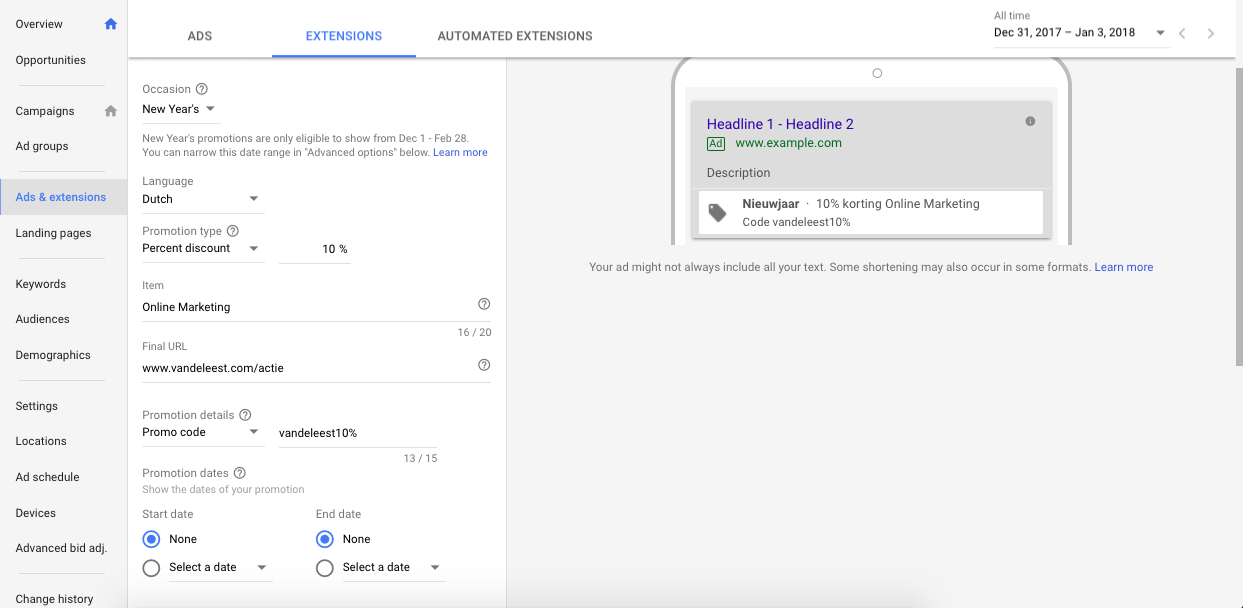Open the Occasion dropdown showing New Year's
This screenshot has width=1243, height=608.
180,109
